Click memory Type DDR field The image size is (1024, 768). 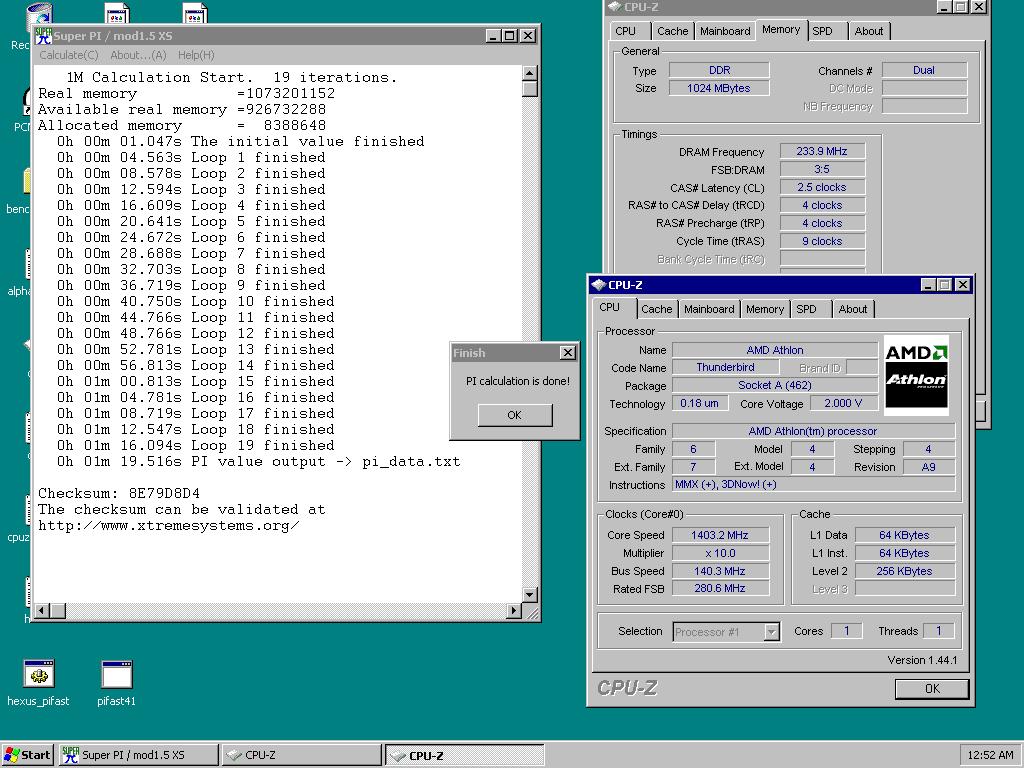719,70
